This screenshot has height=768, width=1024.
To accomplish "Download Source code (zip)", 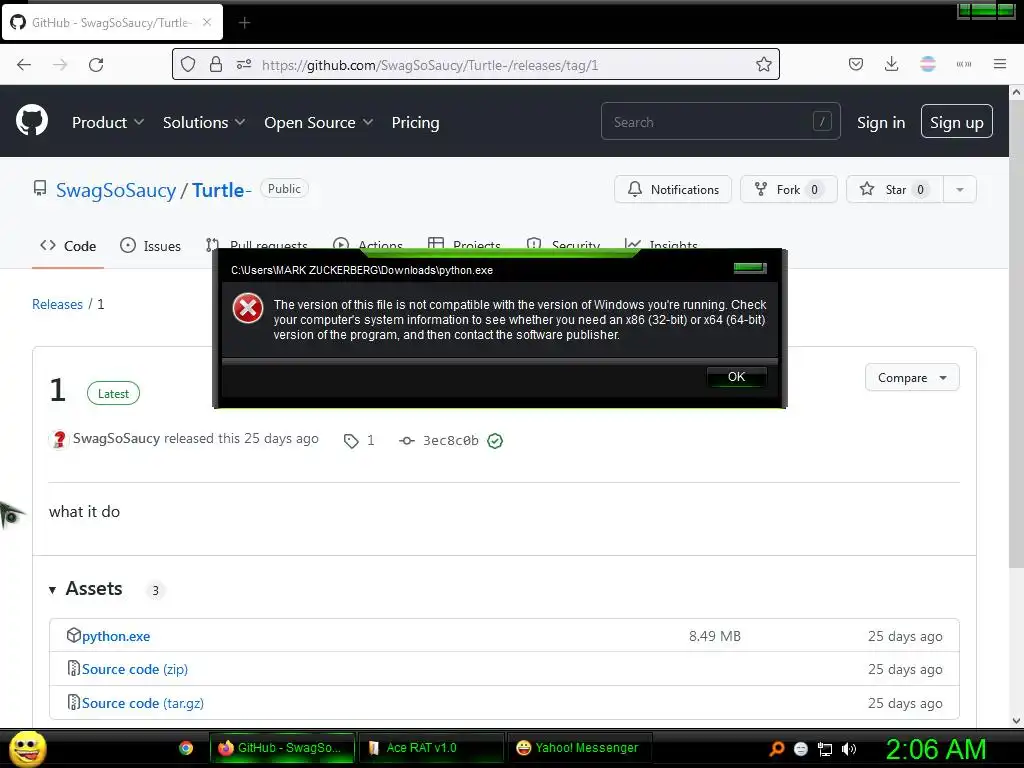I will point(135,669).
